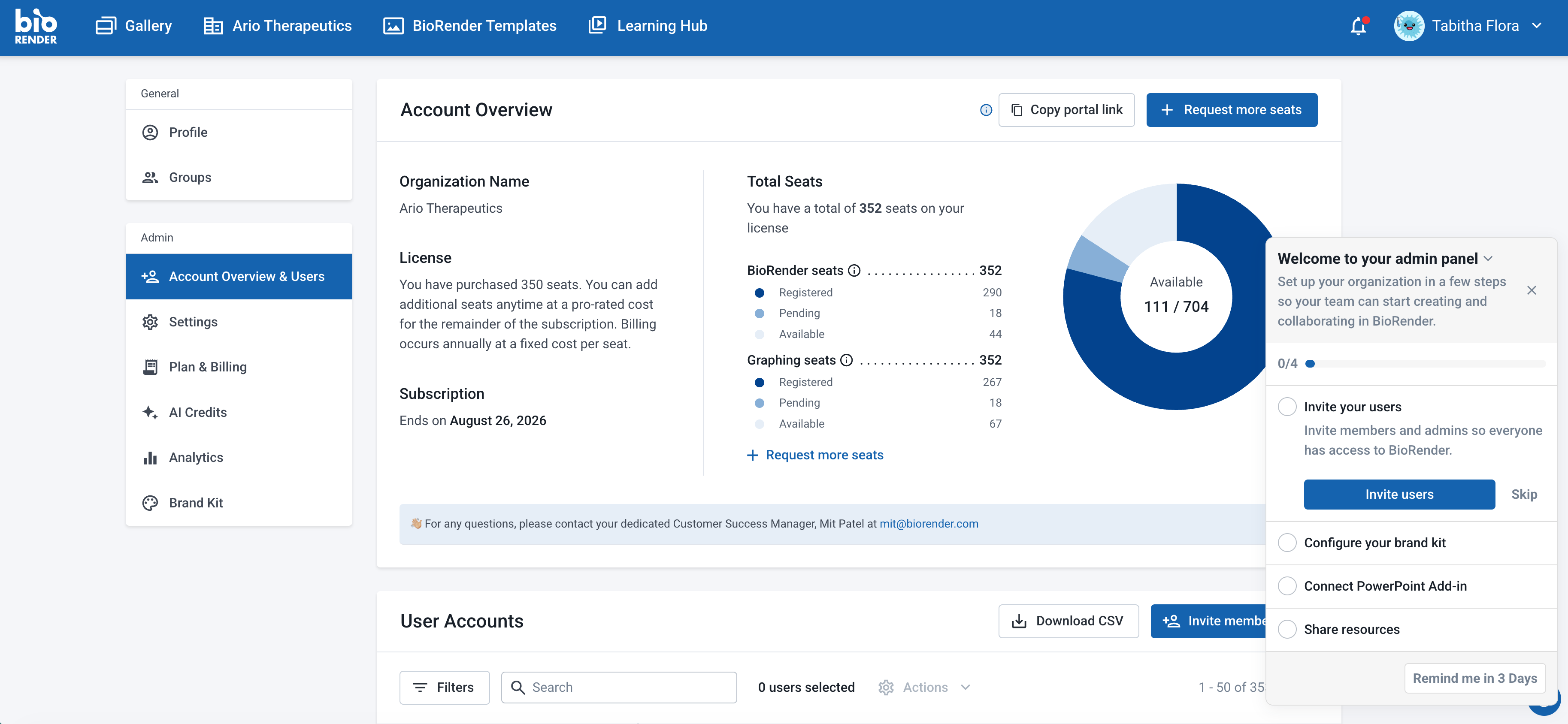Click the onboarding 0/4 progress bar
This screenshot has width=1568, height=724.
point(1424,364)
